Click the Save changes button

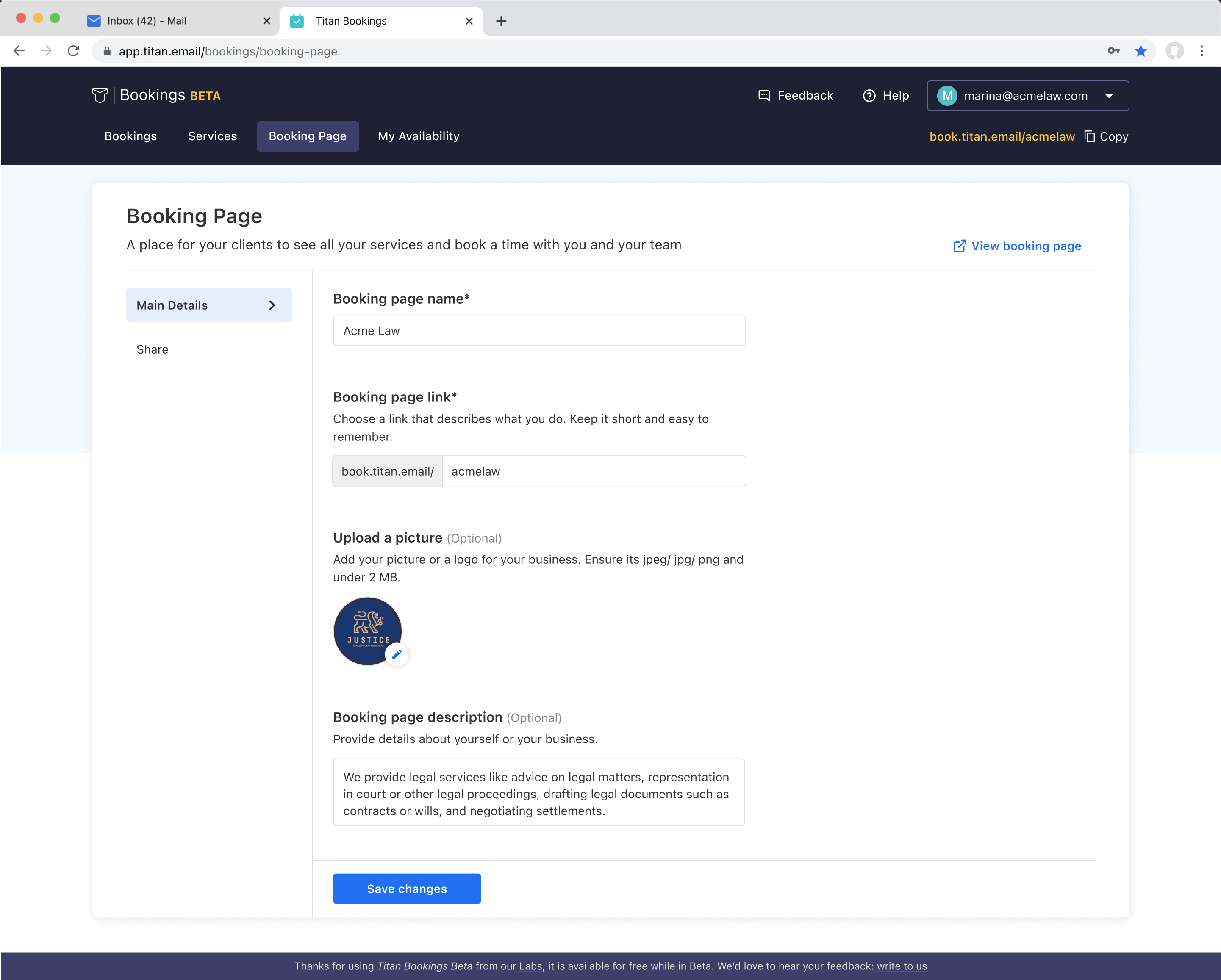coord(407,888)
